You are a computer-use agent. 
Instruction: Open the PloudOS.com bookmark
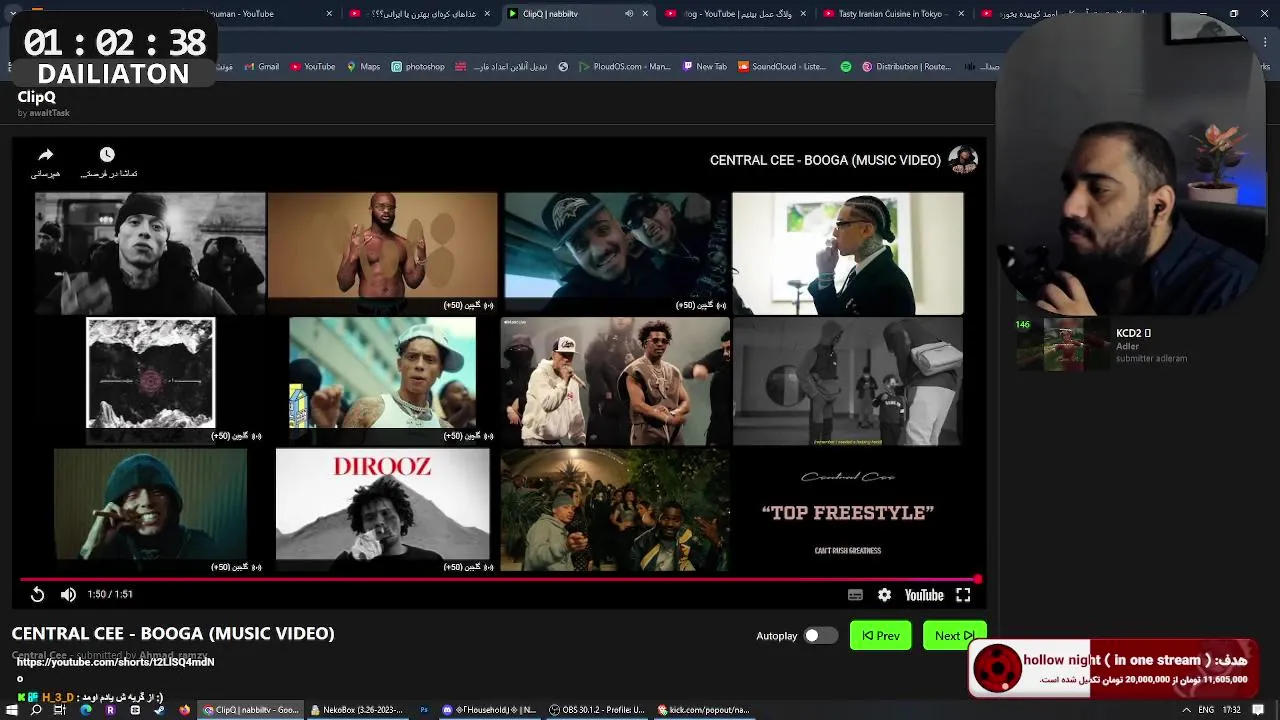click(623, 67)
